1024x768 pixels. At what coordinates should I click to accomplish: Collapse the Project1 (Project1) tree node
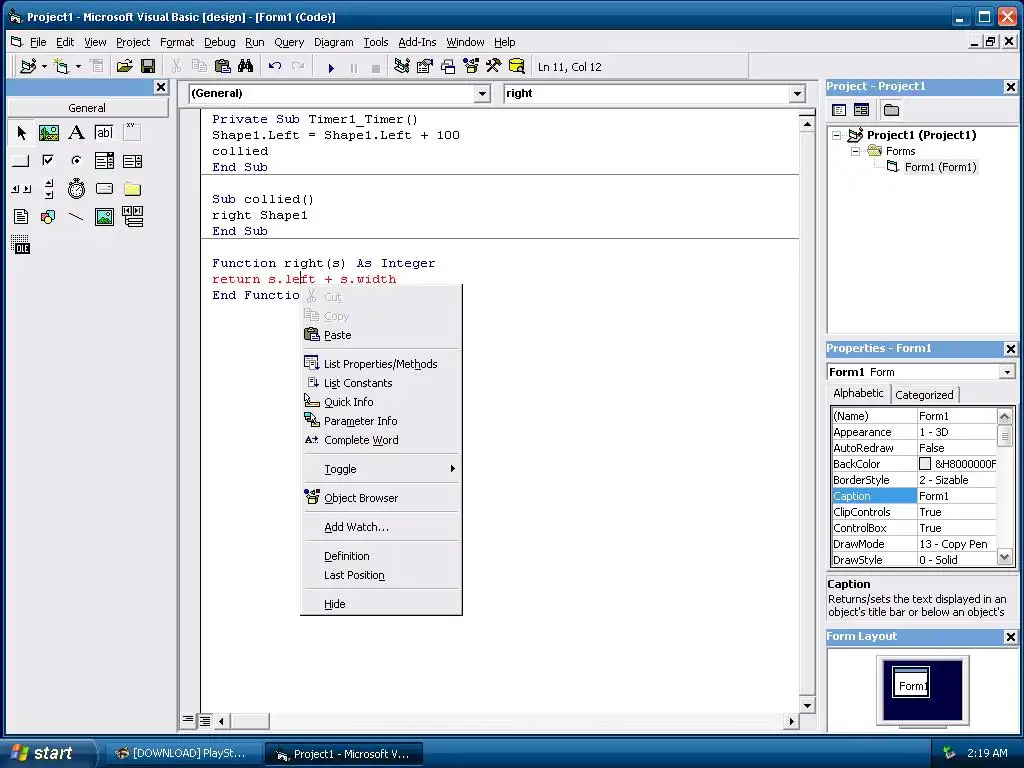pyautogui.click(x=837, y=135)
